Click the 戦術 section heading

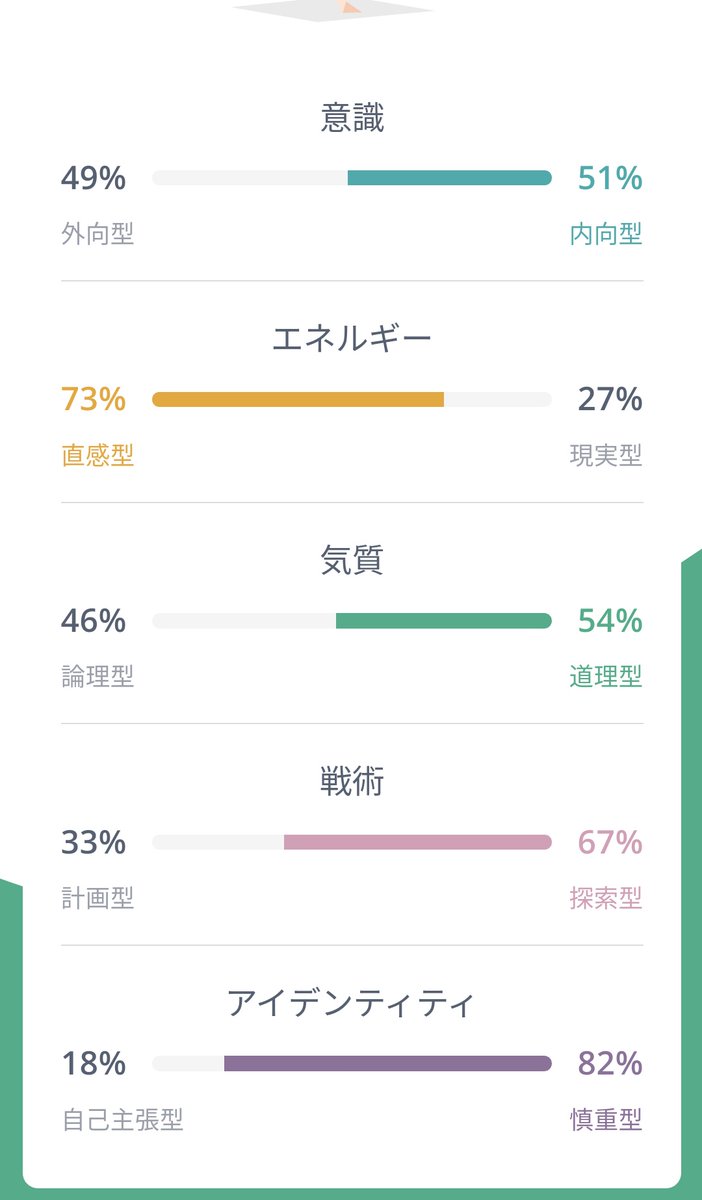point(352,782)
